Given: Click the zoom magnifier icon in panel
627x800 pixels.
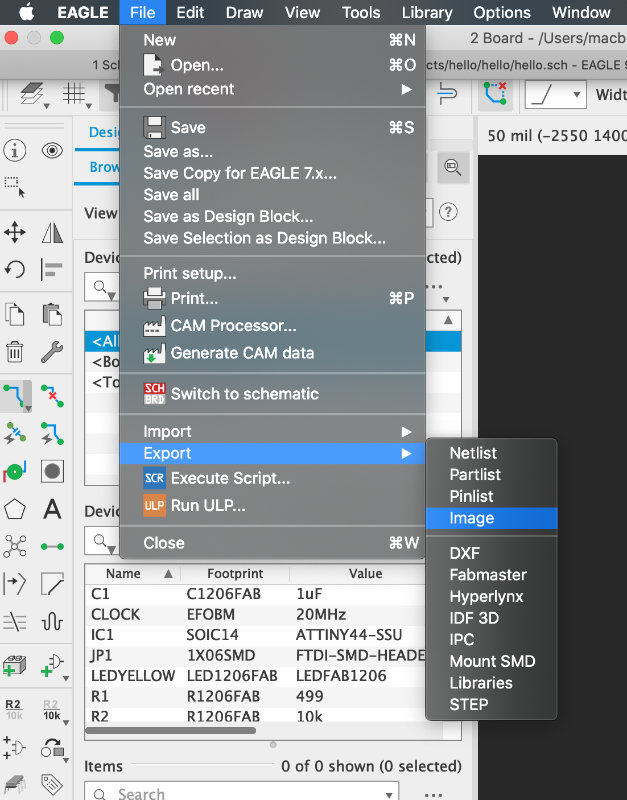Looking at the screenshot, I should 453,167.
